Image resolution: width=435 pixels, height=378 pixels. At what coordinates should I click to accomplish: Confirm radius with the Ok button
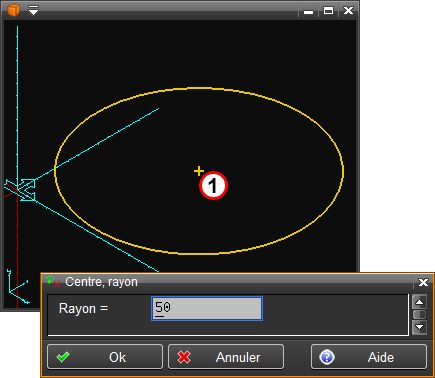105,357
